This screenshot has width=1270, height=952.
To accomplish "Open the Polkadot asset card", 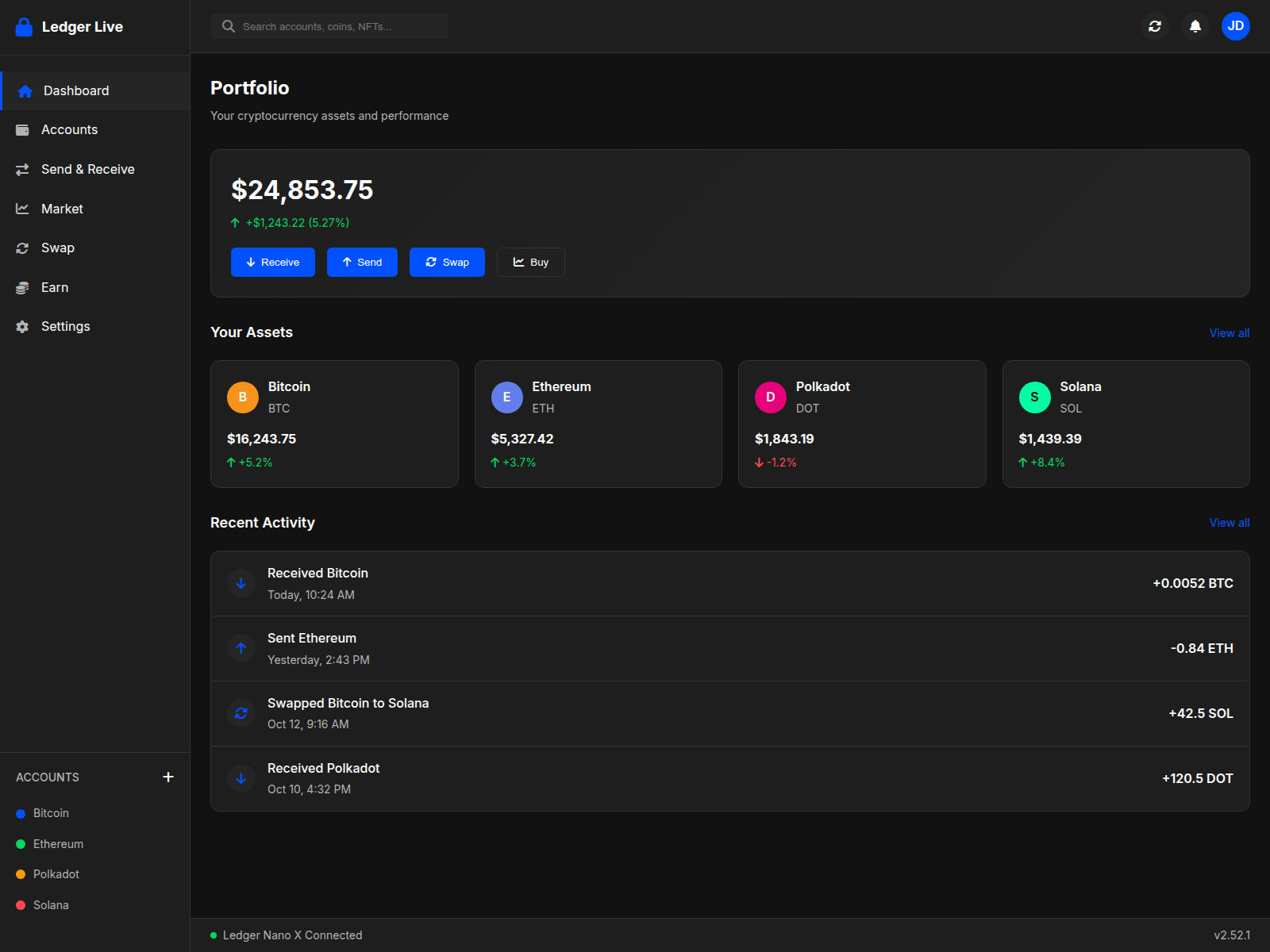I will 862,424.
